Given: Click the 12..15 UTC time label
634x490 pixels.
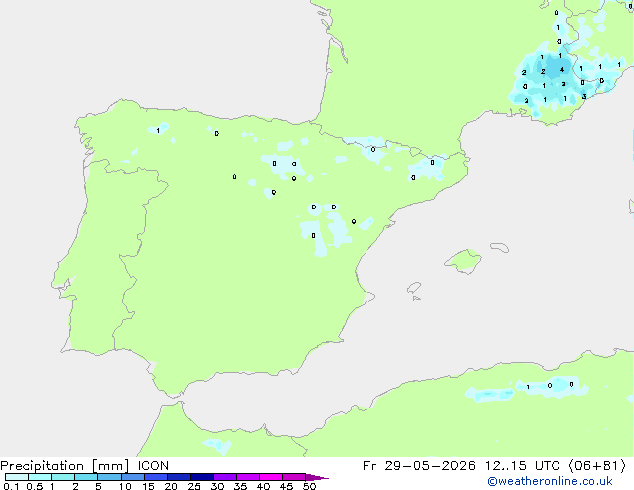Looking at the screenshot, I should tap(522, 466).
